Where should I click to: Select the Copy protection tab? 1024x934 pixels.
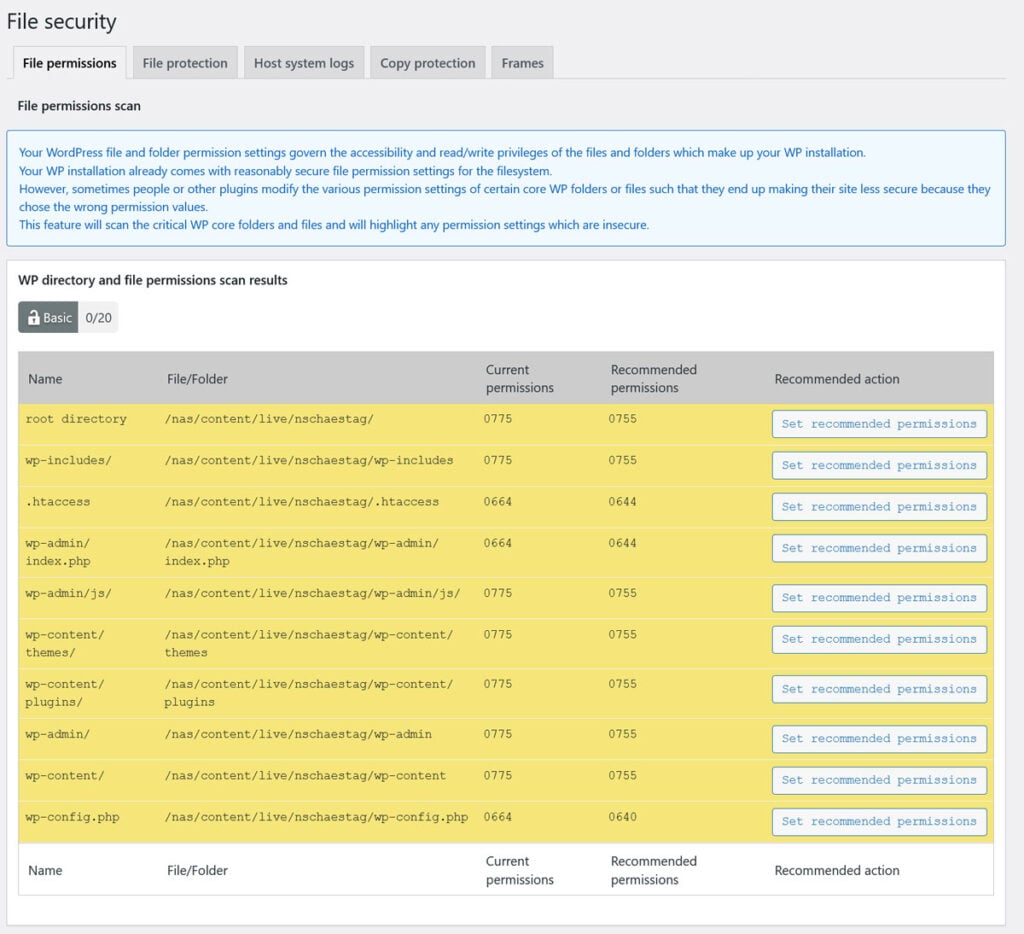point(427,62)
